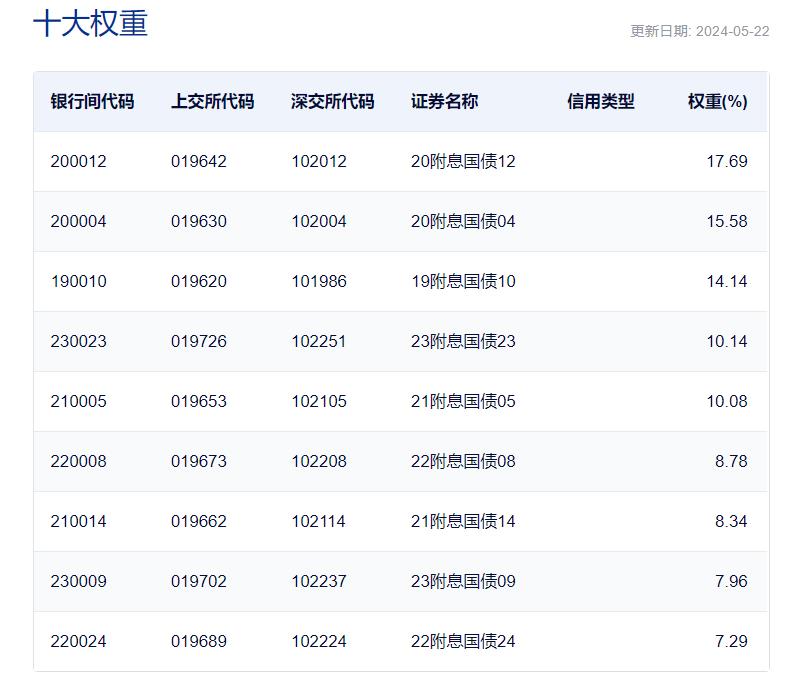
Task: Open security name 22附息国债08
Action: click(x=463, y=461)
